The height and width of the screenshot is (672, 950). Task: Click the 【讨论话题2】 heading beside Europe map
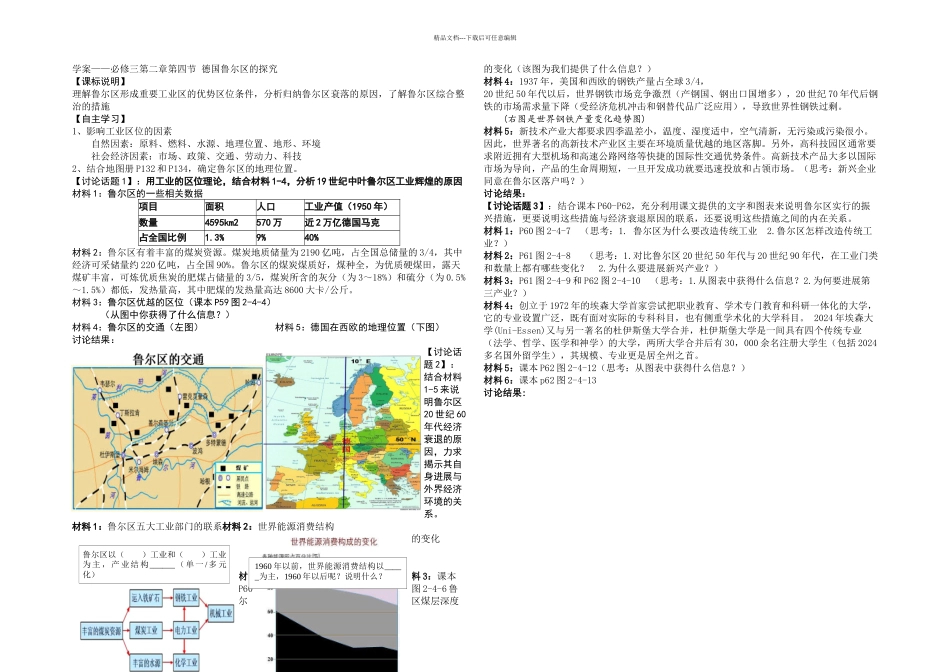point(443,358)
